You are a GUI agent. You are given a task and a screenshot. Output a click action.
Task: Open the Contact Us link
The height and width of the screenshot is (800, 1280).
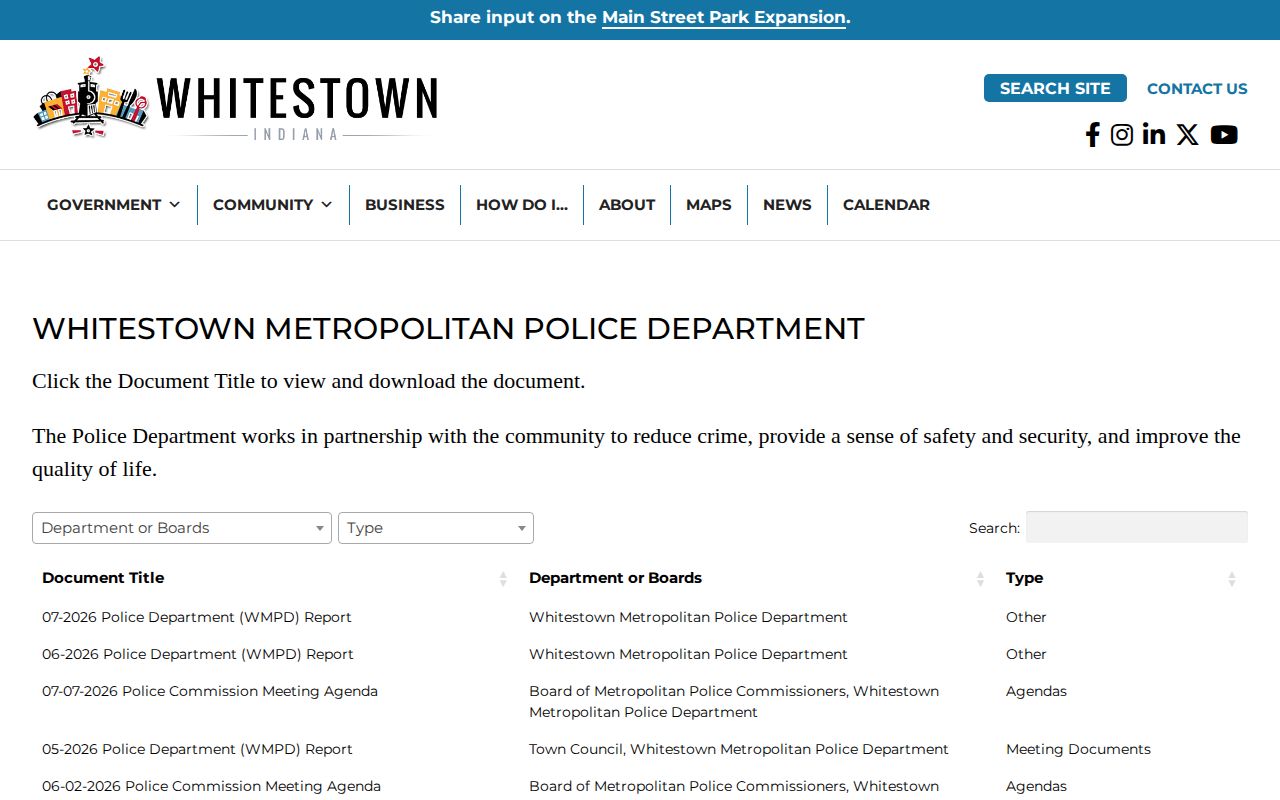1197,89
